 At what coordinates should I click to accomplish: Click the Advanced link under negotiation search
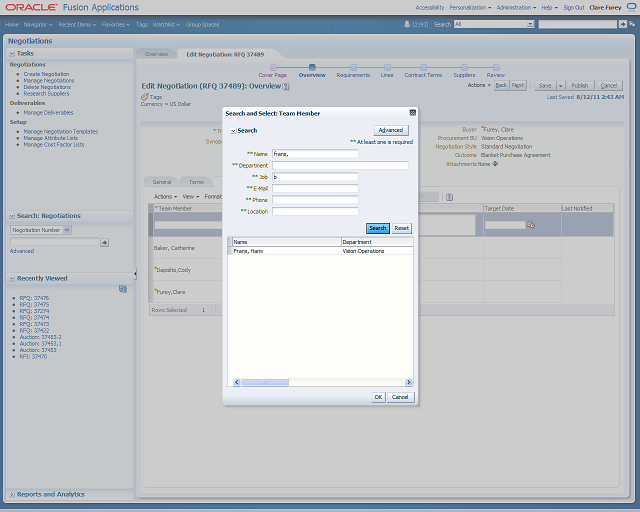click(22, 251)
